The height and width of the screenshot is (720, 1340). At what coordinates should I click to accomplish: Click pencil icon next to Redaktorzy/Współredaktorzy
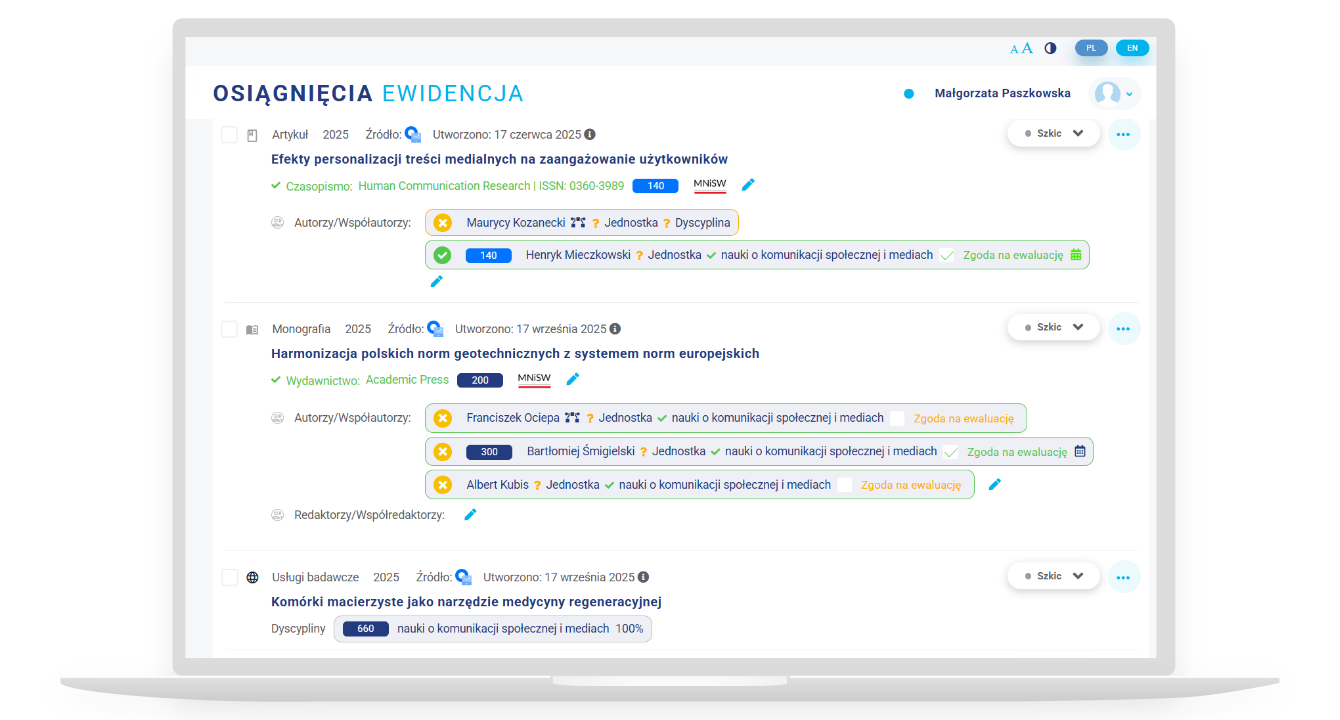[470, 514]
